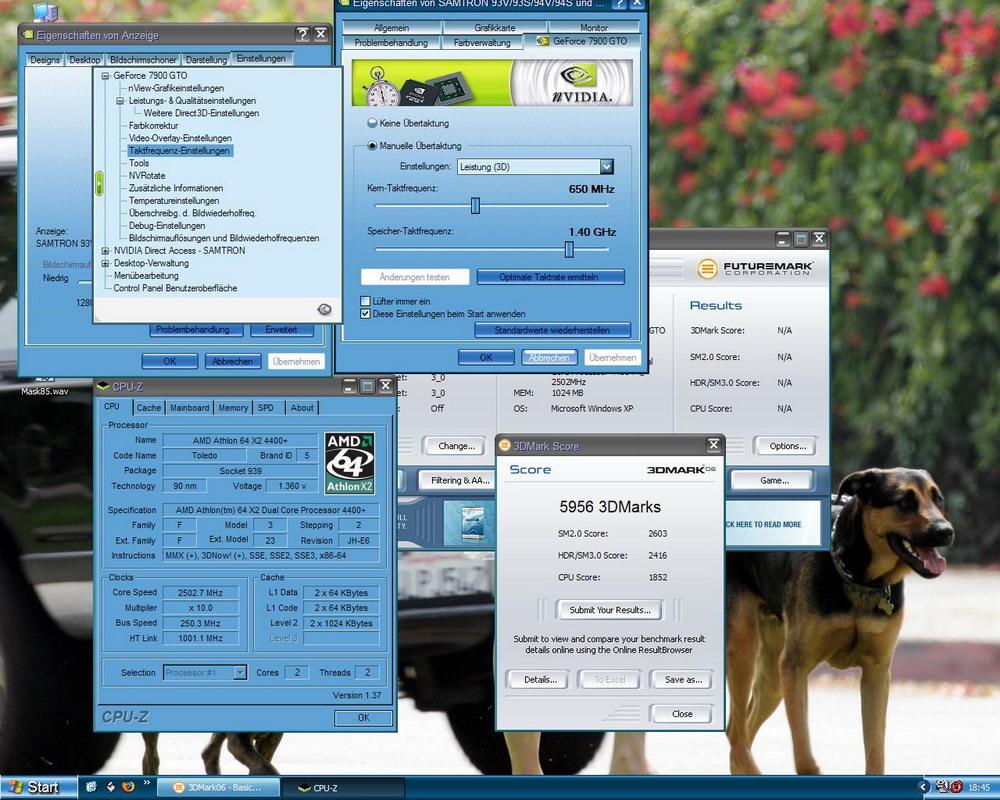Uncheck Diese Einstellungen beim Start anwenden

[x=365, y=314]
